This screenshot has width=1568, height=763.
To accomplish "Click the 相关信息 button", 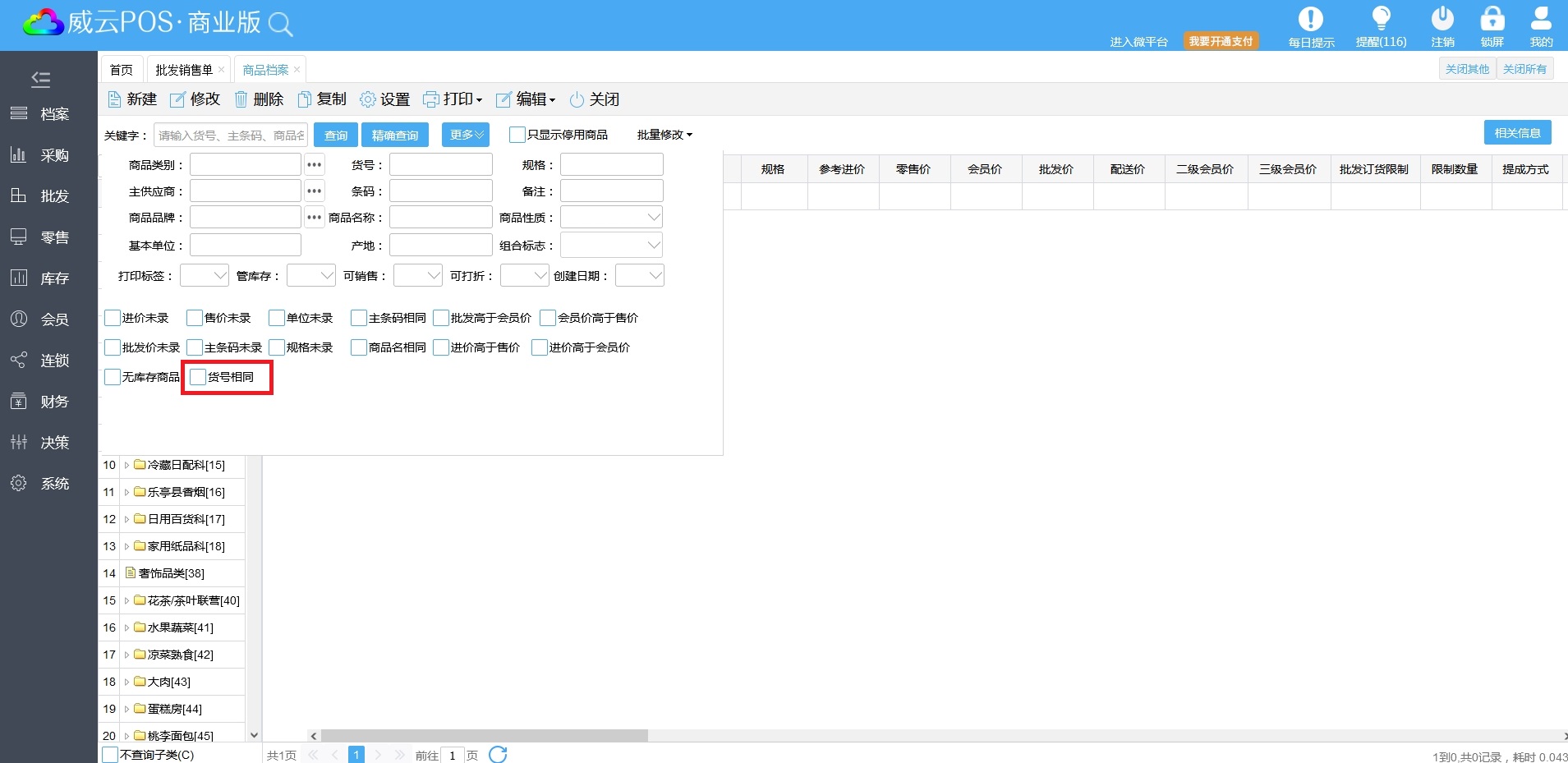I will pos(1516,133).
